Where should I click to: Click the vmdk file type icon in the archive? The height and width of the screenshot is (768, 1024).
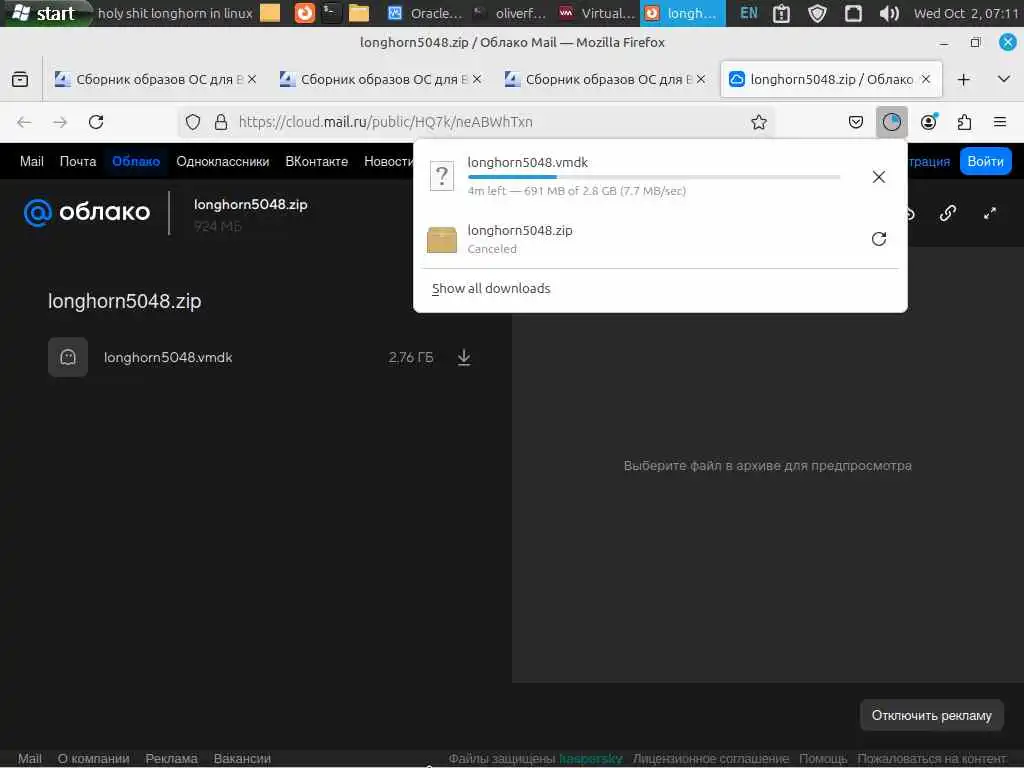pos(68,357)
